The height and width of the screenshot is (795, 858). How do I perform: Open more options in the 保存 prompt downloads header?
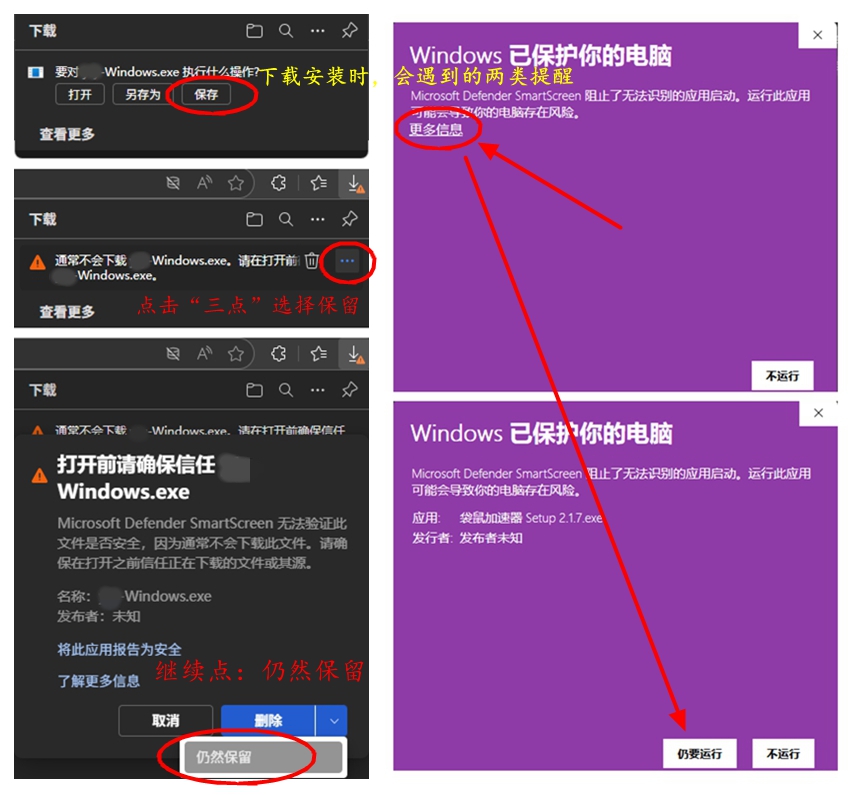tap(317, 31)
